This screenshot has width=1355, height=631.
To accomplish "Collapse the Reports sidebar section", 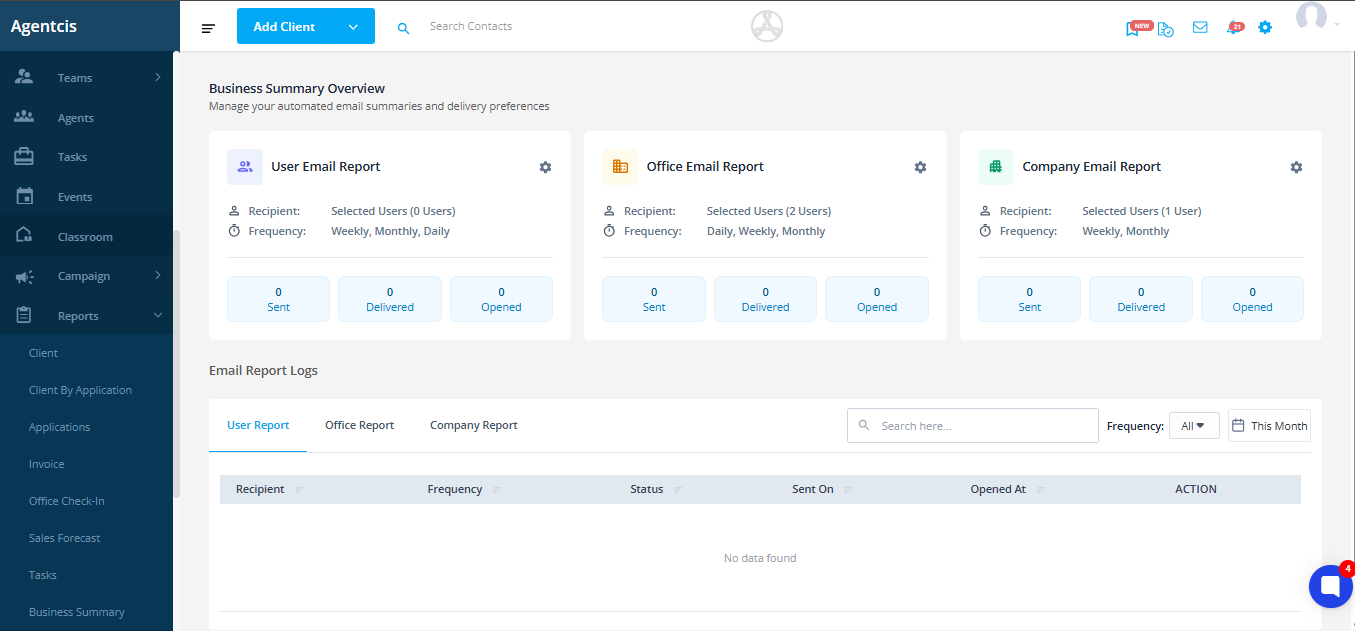I will 157,316.
